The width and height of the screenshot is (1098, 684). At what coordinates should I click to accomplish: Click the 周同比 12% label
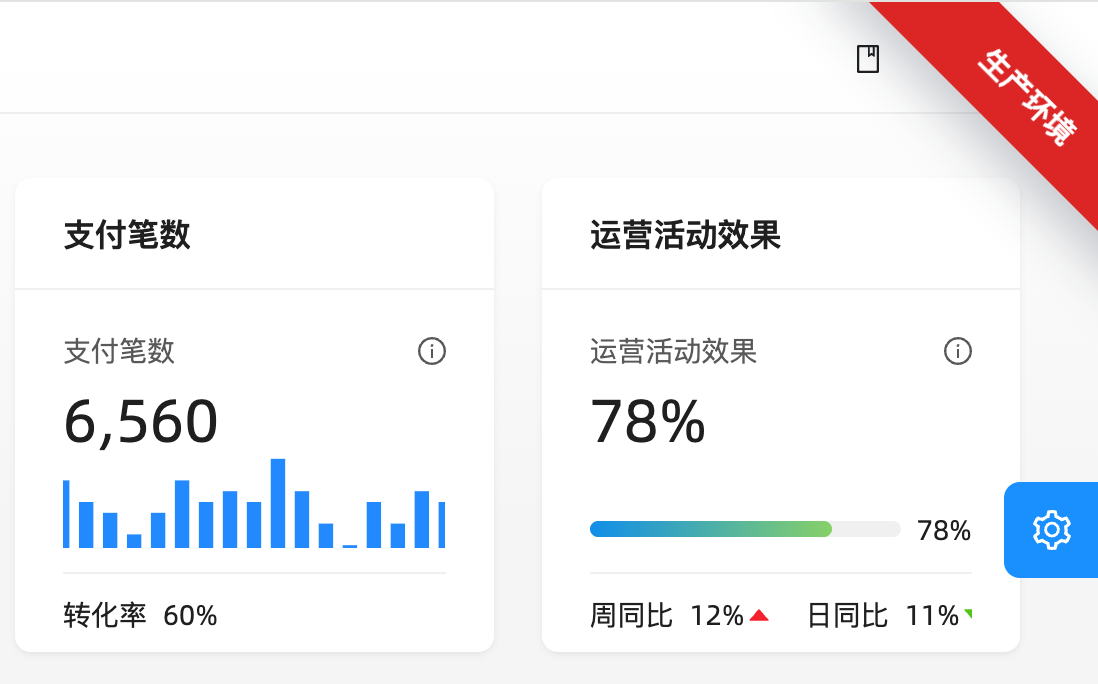pyautogui.click(x=666, y=615)
